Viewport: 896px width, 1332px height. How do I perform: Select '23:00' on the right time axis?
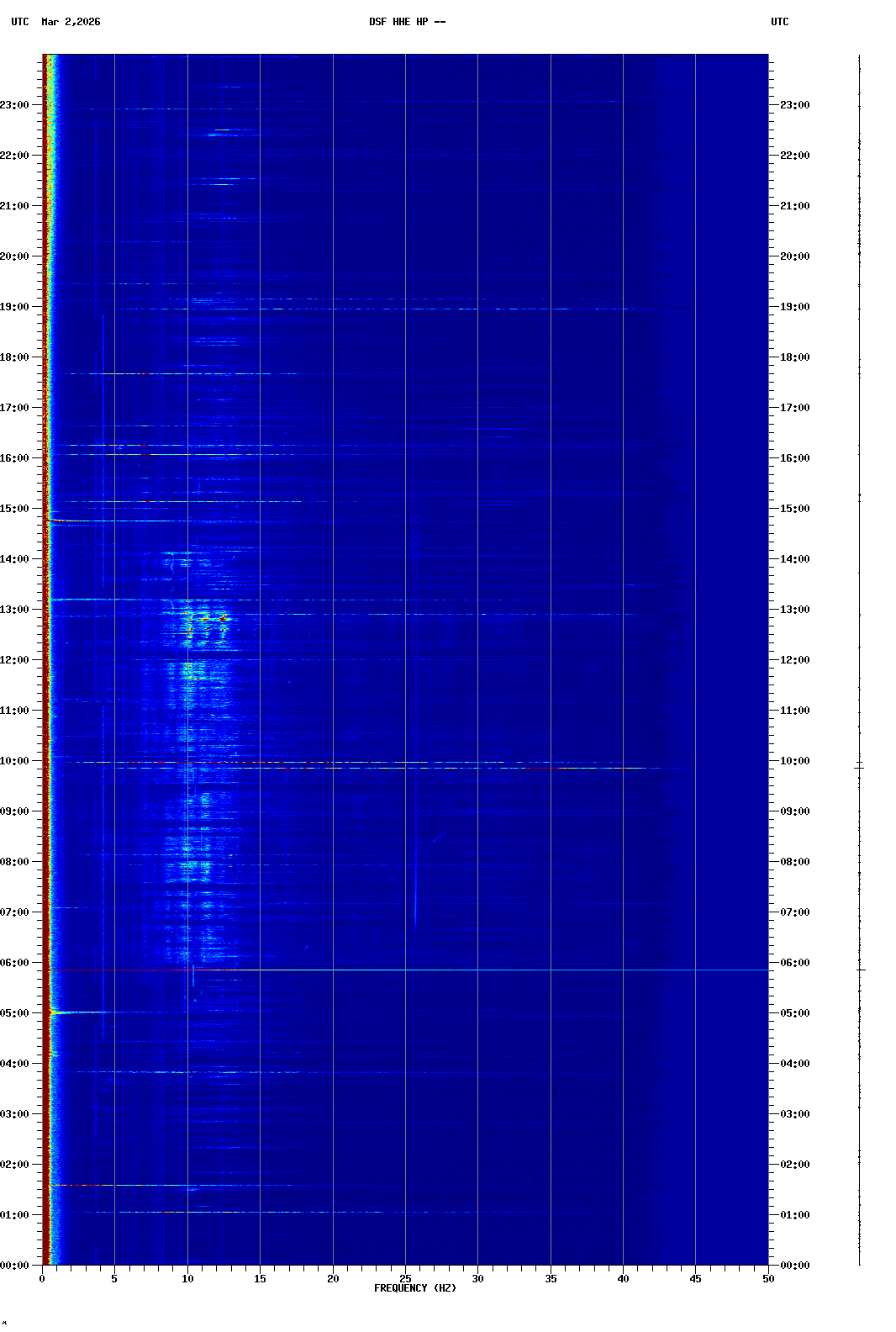[x=795, y=105]
